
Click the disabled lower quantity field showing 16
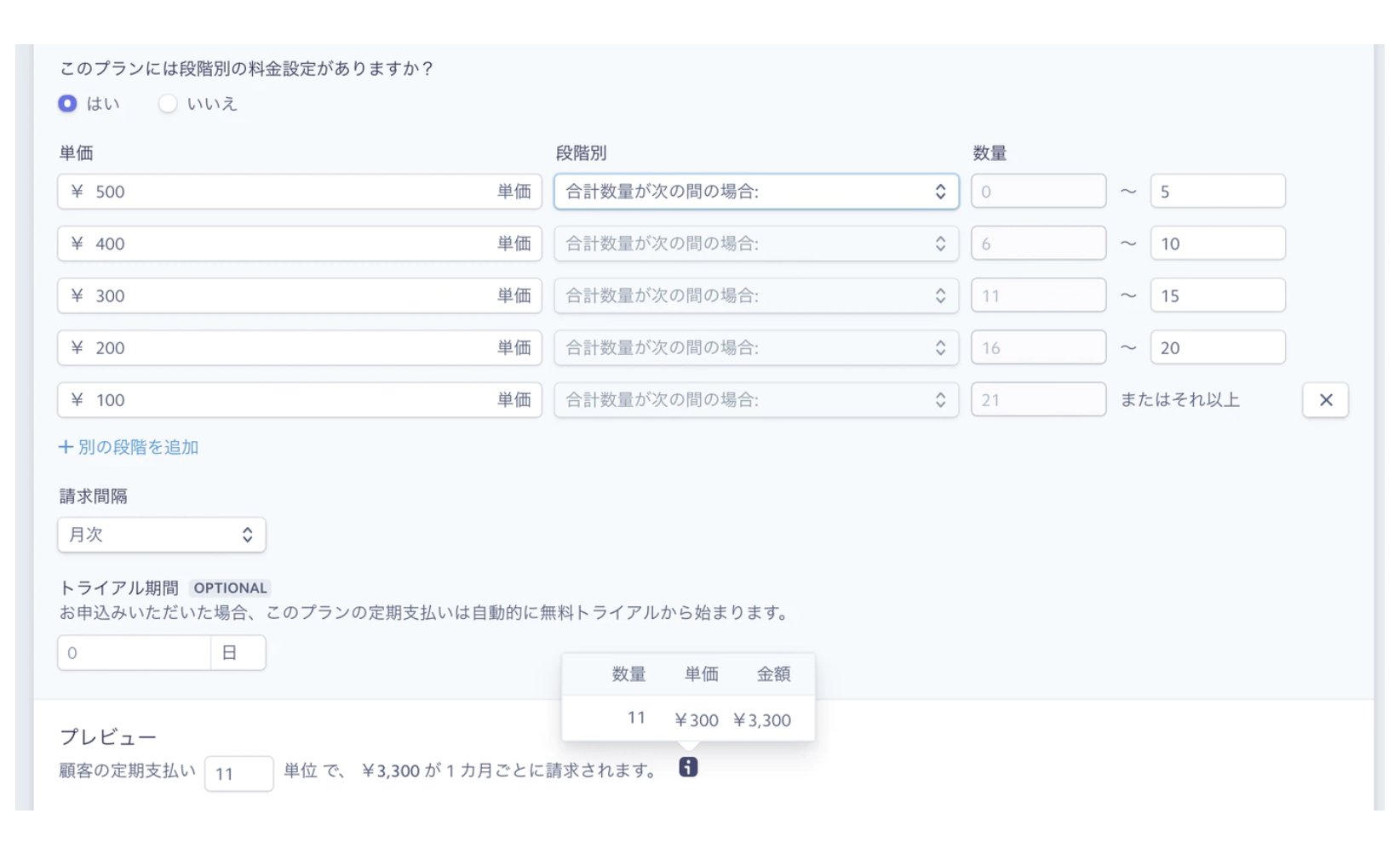point(1039,347)
